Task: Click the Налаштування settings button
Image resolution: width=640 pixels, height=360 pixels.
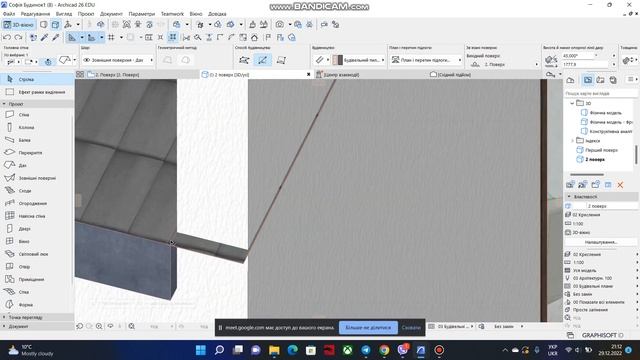Action: click(x=601, y=242)
